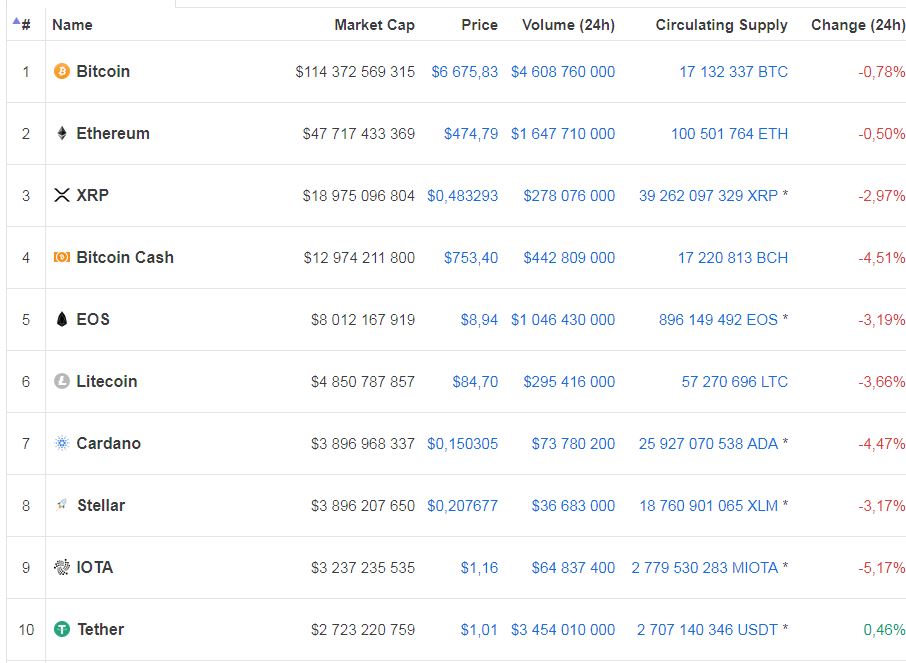
Task: Sort table by Circulating Supply header
Action: (722, 25)
